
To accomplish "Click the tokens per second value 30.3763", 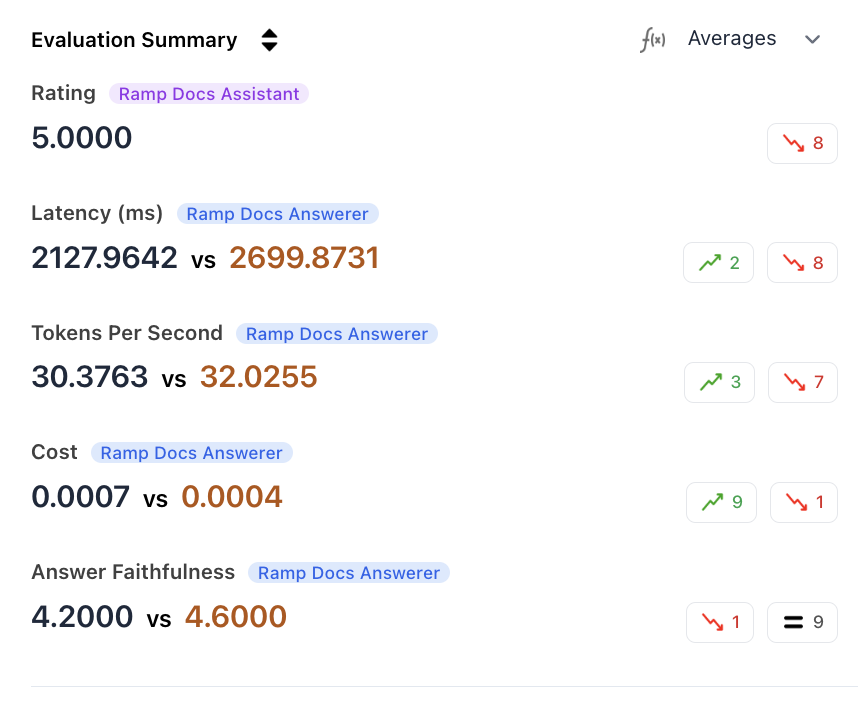I will coord(89,377).
